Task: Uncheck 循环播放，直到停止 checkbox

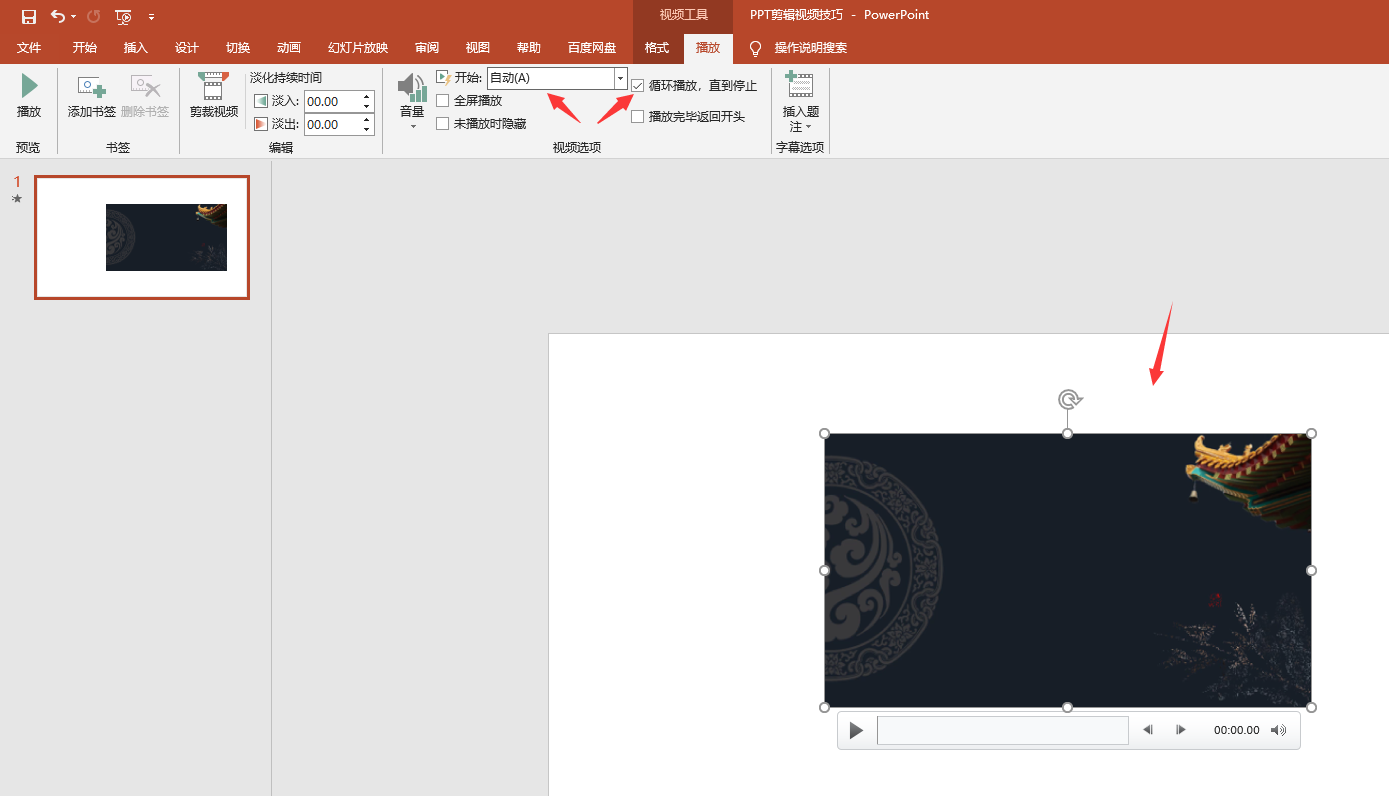Action: tap(638, 86)
